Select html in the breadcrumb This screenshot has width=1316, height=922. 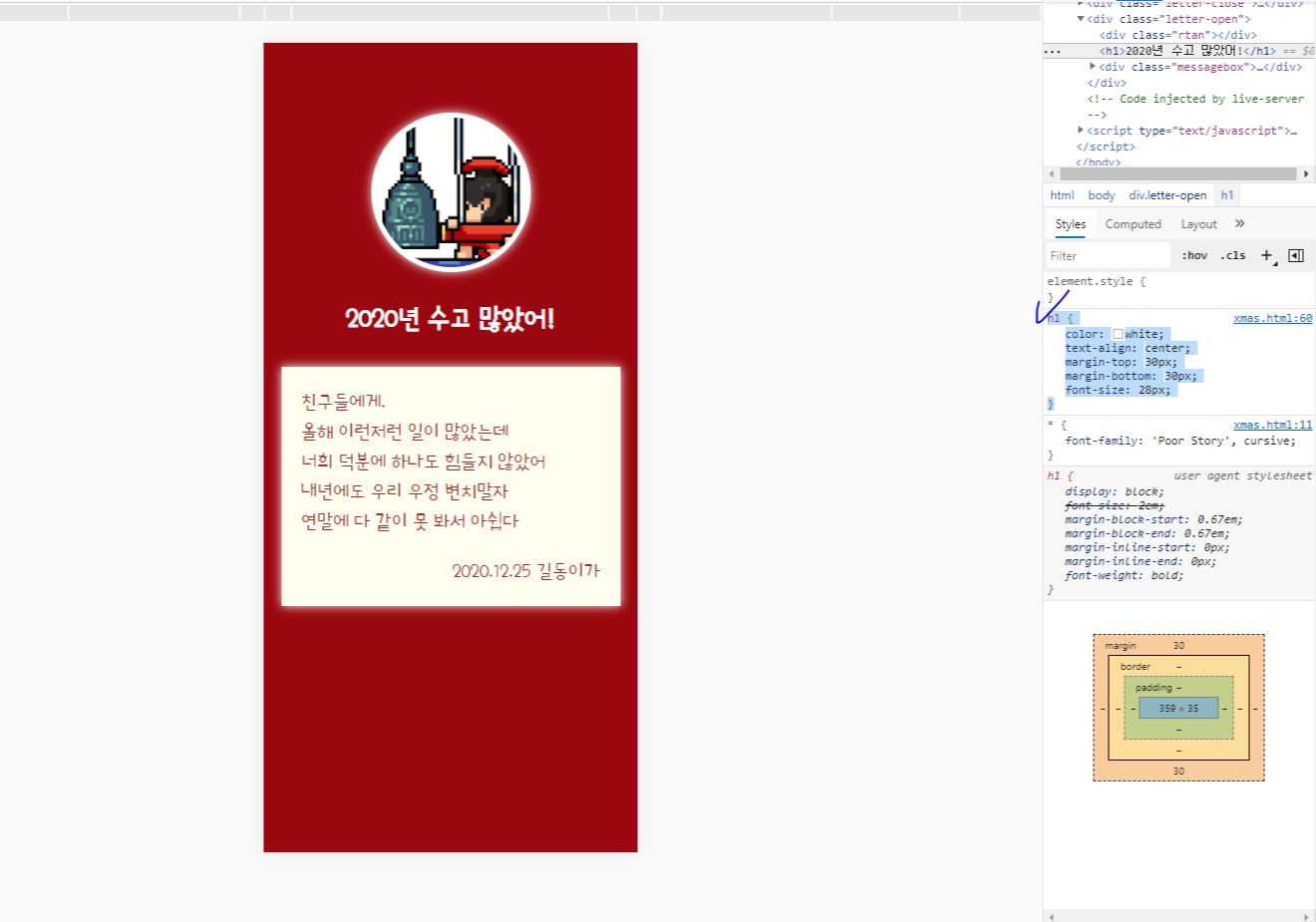tap(1063, 195)
